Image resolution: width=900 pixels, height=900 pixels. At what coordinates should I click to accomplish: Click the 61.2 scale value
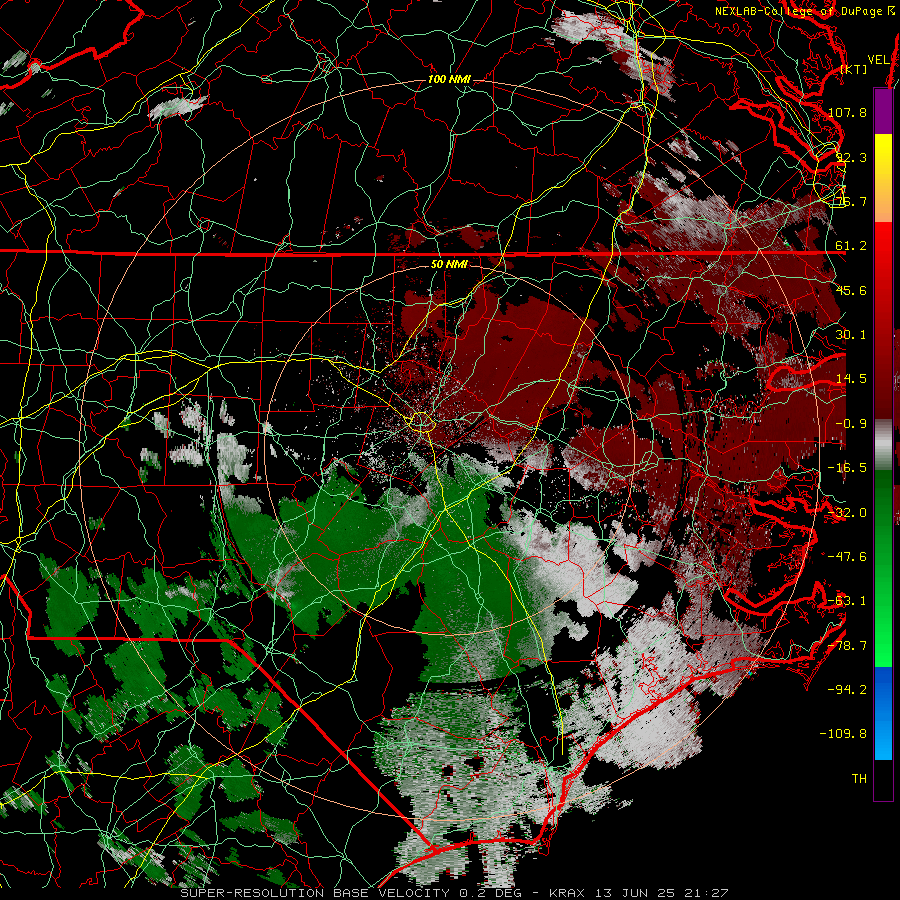pos(851,246)
